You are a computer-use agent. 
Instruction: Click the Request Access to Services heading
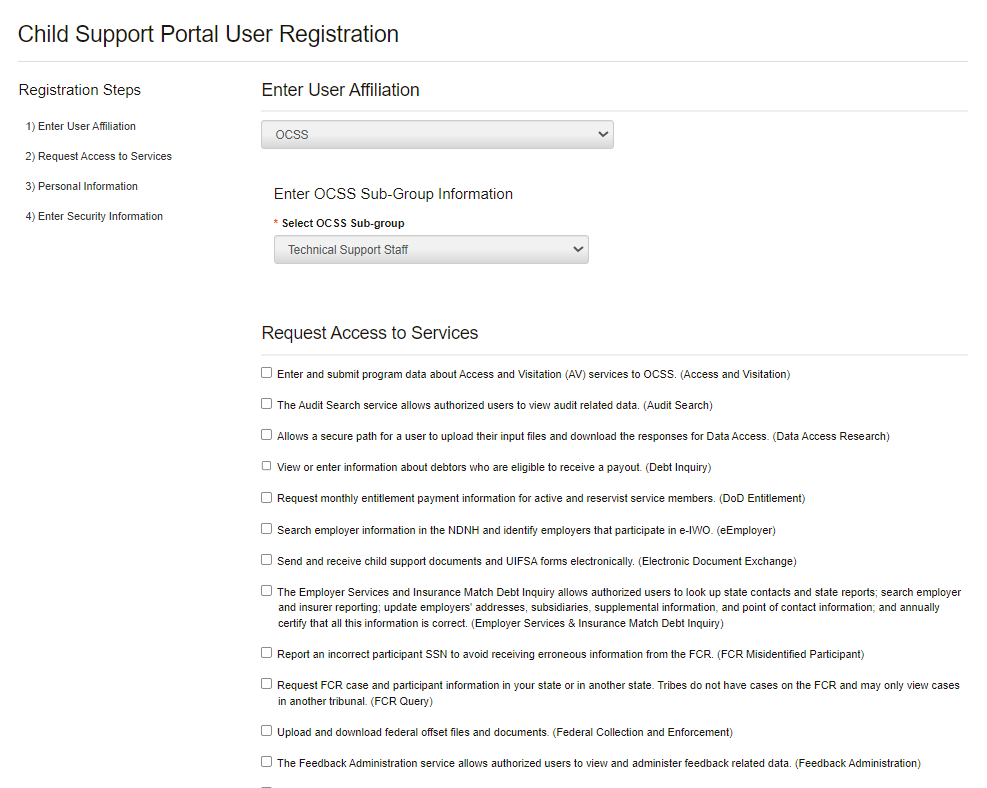pos(370,333)
